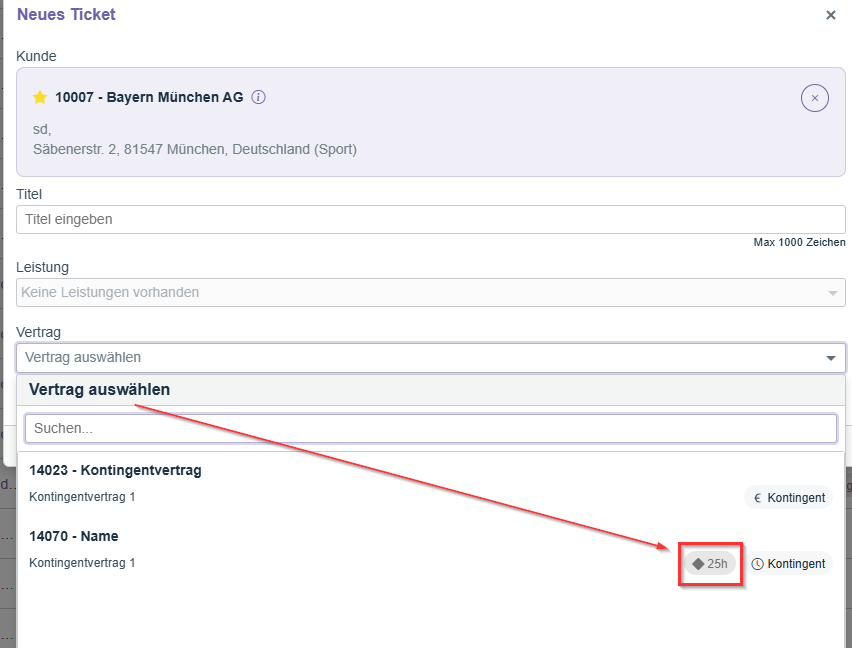
Task: Click the info icon beside Bayern München AG
Action: [258, 97]
